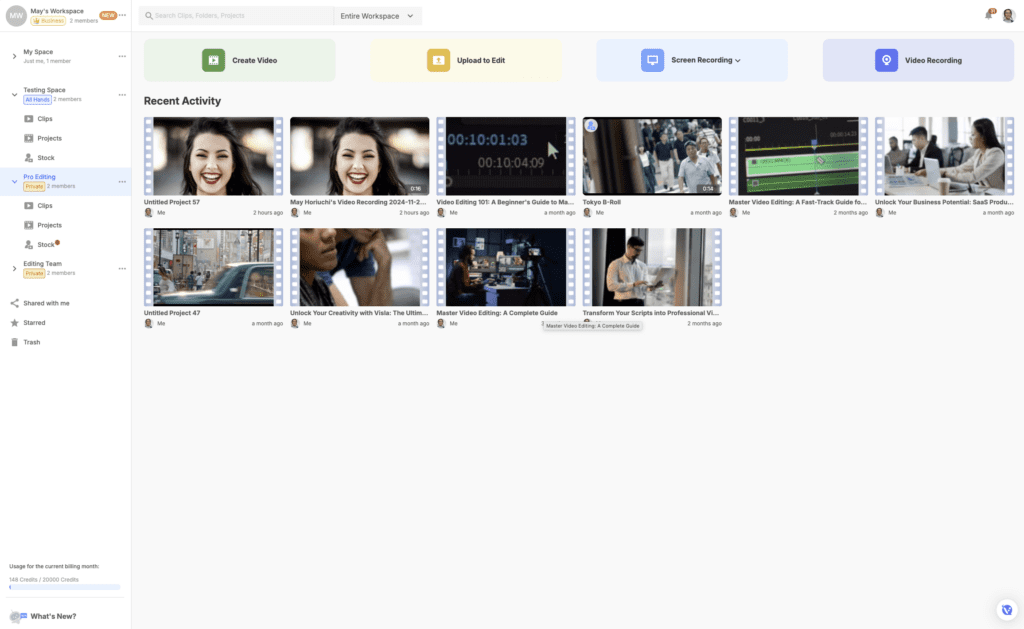Click the All Hands tag under Testing Space

(x=37, y=99)
